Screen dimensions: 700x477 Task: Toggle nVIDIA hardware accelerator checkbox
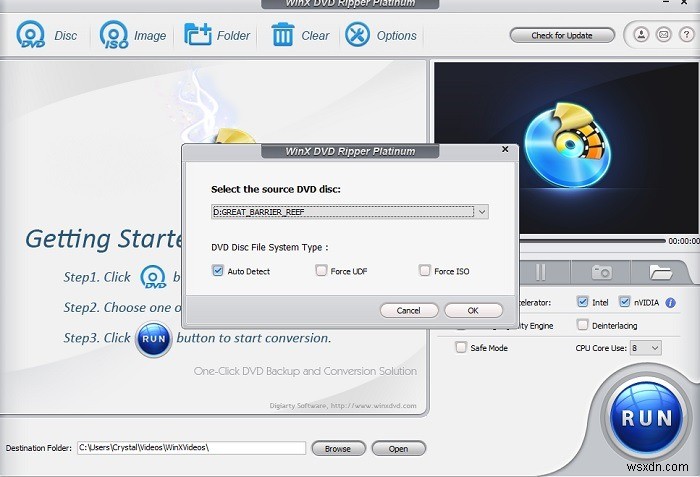pos(624,301)
